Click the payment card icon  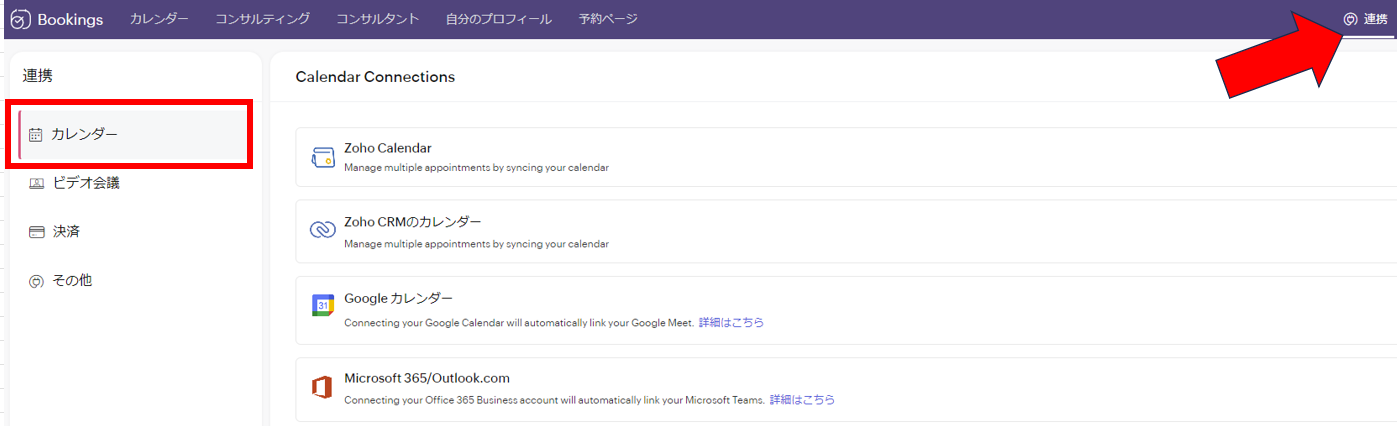pyautogui.click(x=36, y=232)
